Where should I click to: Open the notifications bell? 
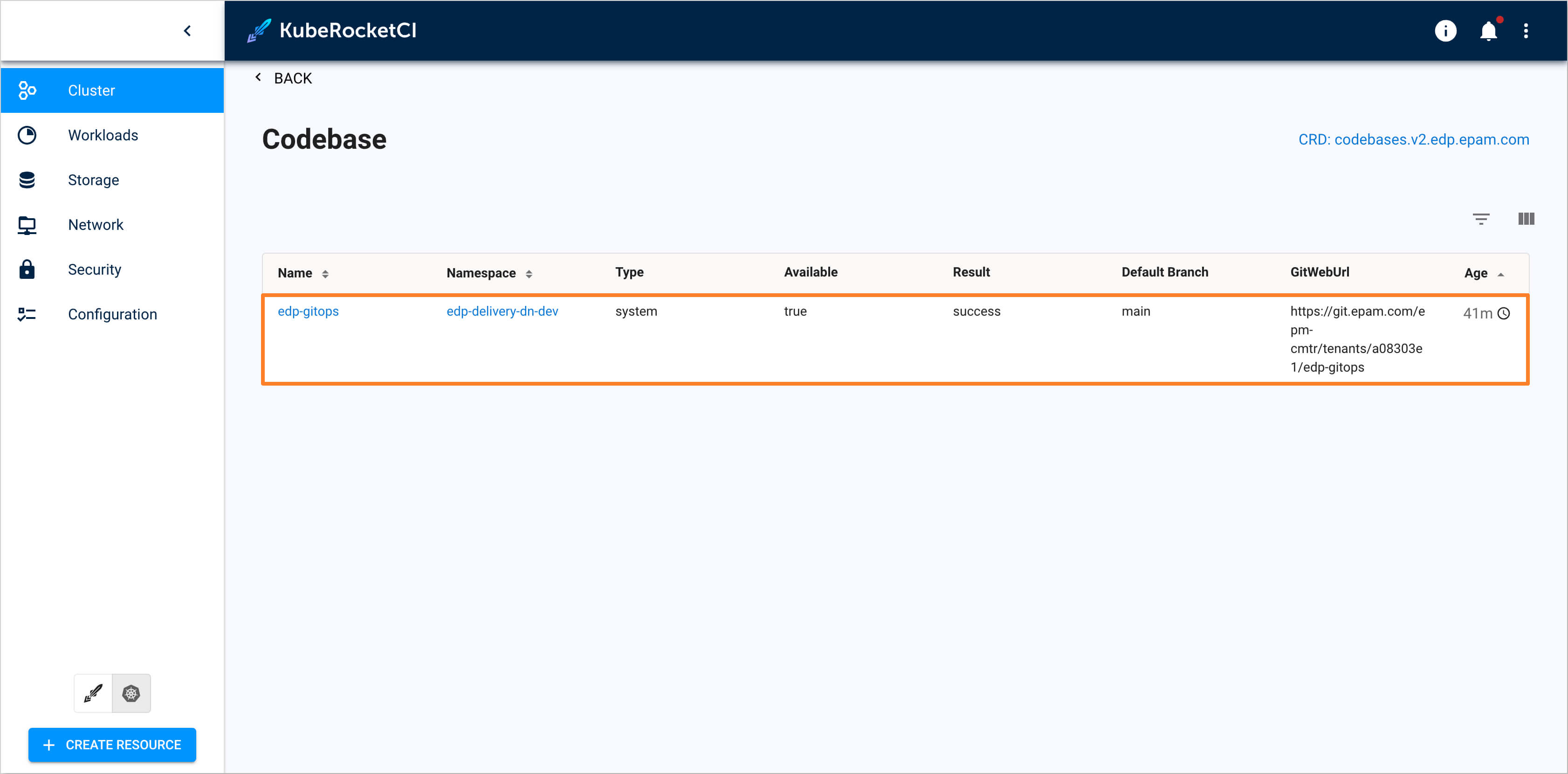pos(1488,31)
